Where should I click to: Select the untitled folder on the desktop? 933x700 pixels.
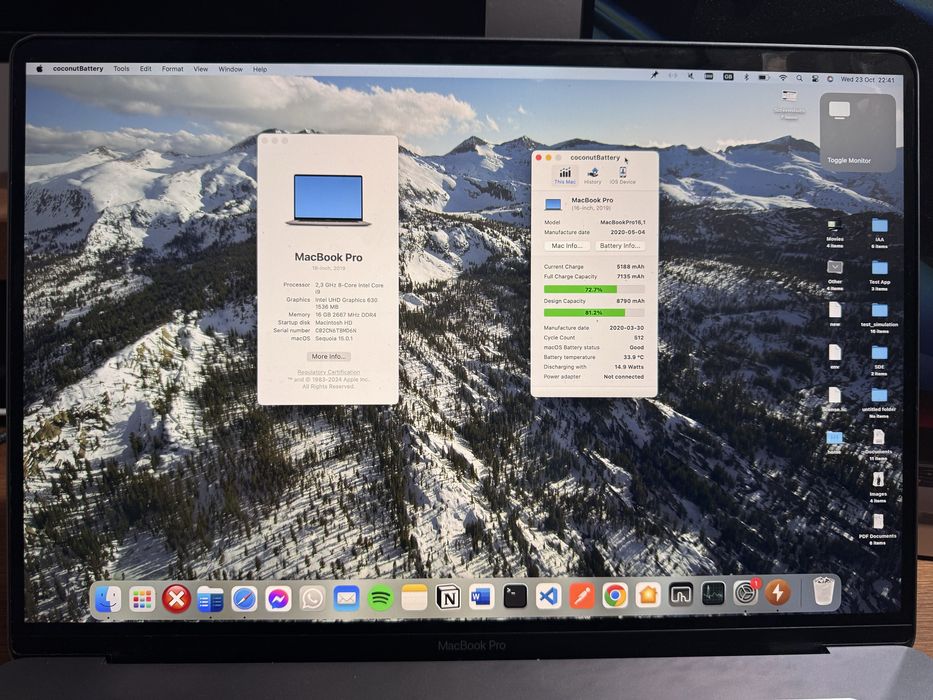point(879,402)
